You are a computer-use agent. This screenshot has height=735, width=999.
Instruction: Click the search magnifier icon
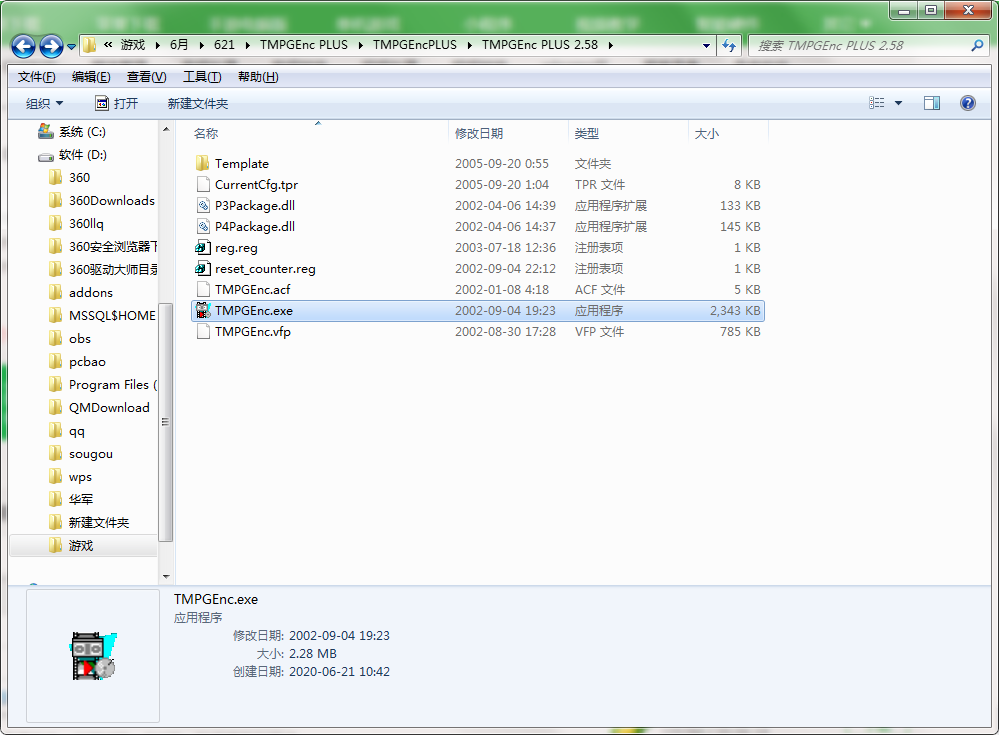pyautogui.click(x=977, y=45)
